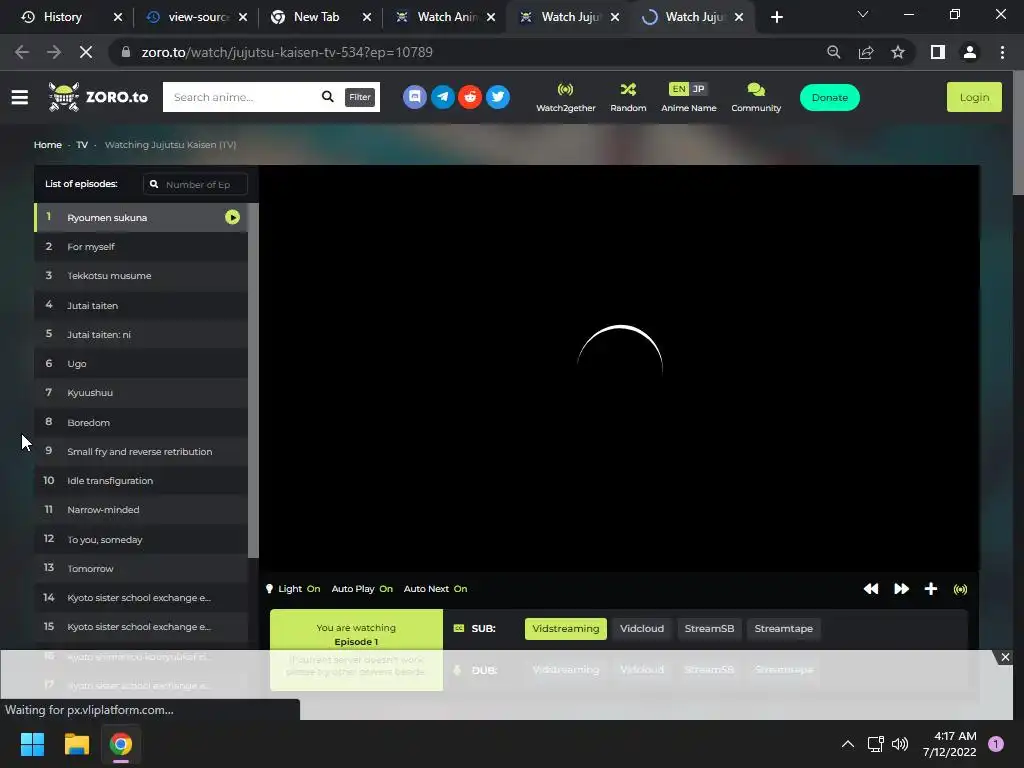The image size is (1024, 768).
Task: Go to Home breadcrumb
Action: 48,144
